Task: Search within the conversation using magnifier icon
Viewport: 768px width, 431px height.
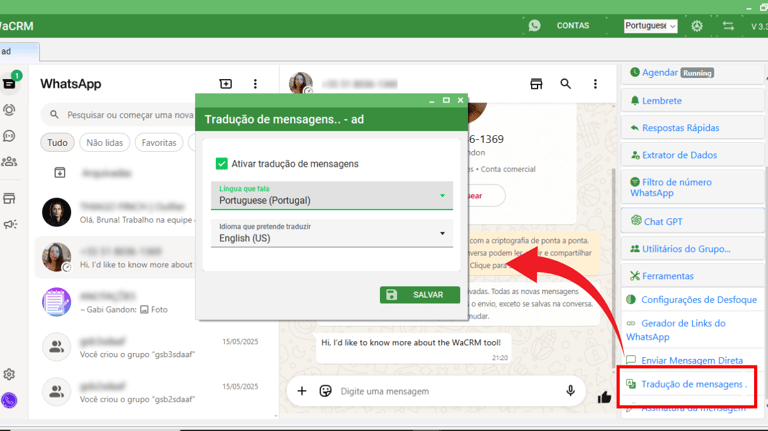Action: (x=566, y=84)
